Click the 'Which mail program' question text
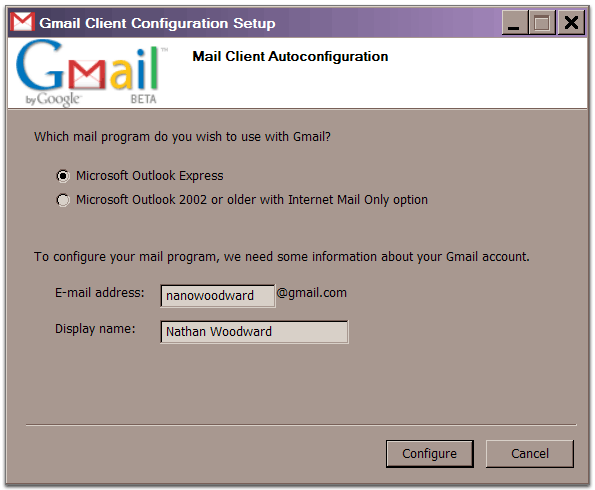This screenshot has width=595, height=490. pyautogui.click(x=182, y=137)
